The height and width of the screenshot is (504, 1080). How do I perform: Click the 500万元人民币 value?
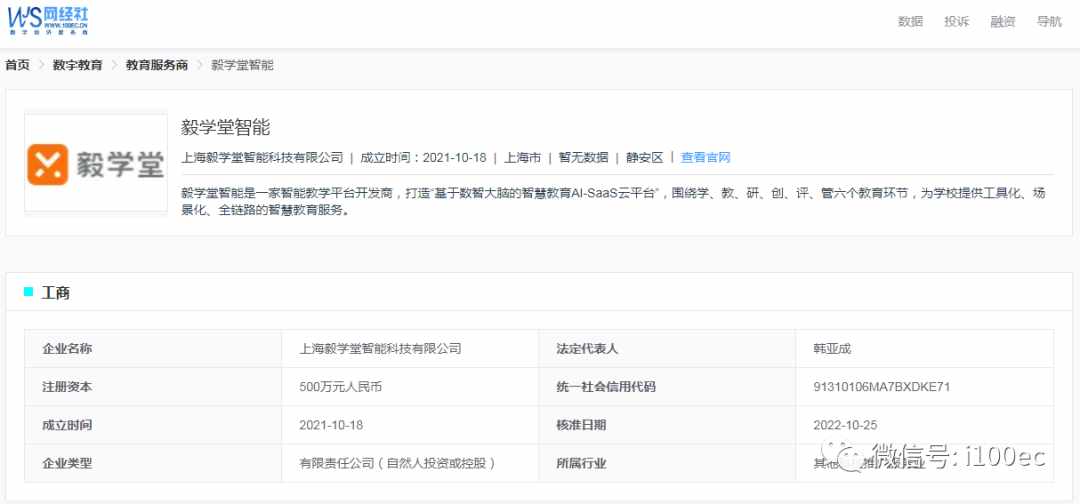coord(340,387)
